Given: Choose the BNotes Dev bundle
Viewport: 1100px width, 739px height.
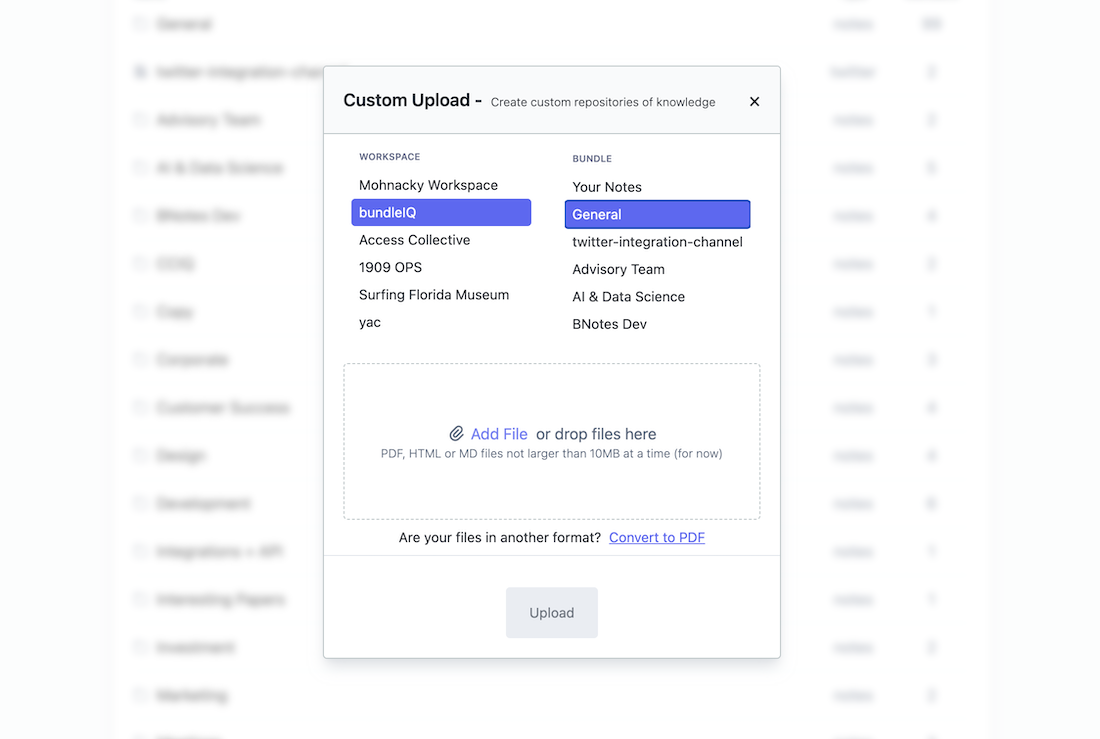Looking at the screenshot, I should (x=609, y=324).
